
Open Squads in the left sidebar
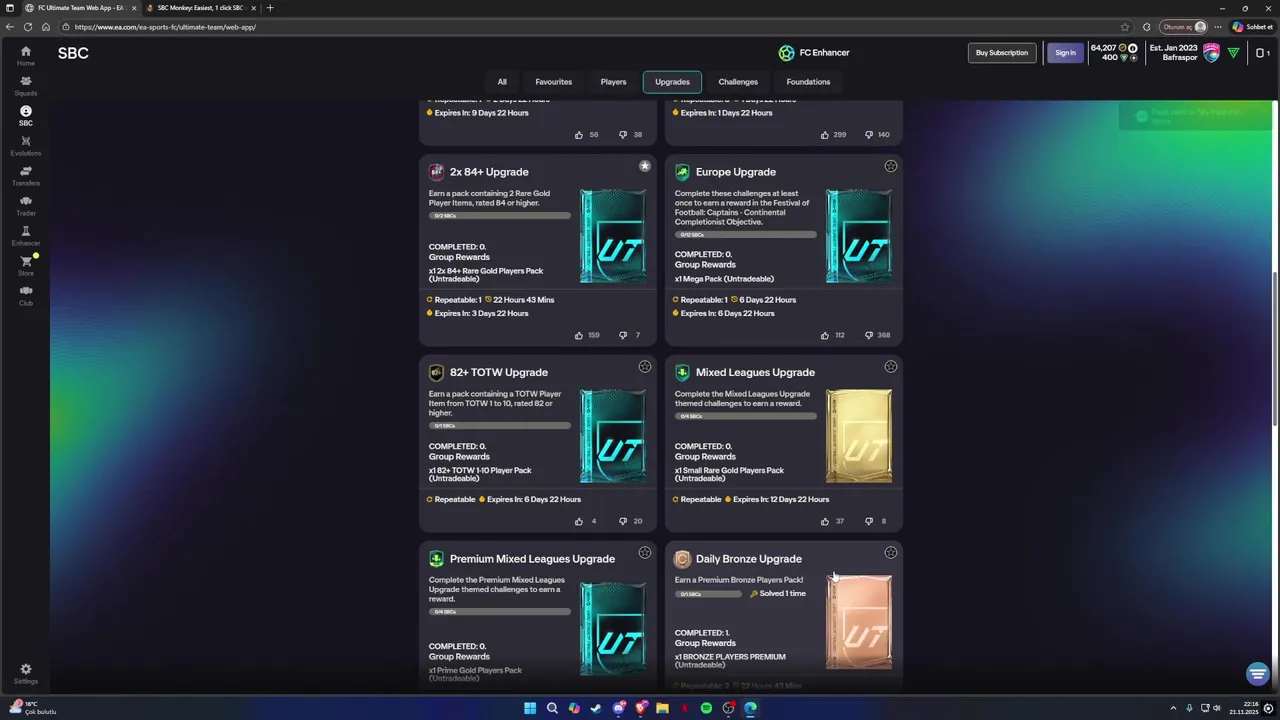pos(25,86)
